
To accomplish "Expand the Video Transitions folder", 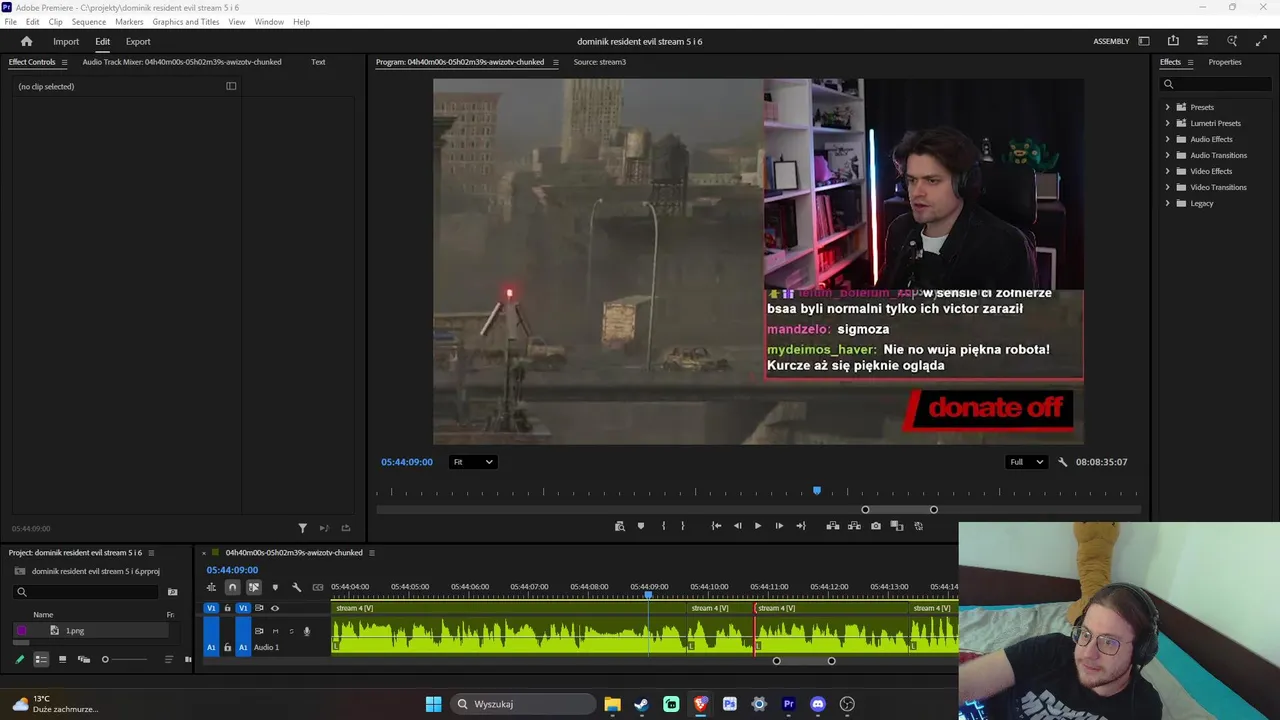I will [1167, 187].
